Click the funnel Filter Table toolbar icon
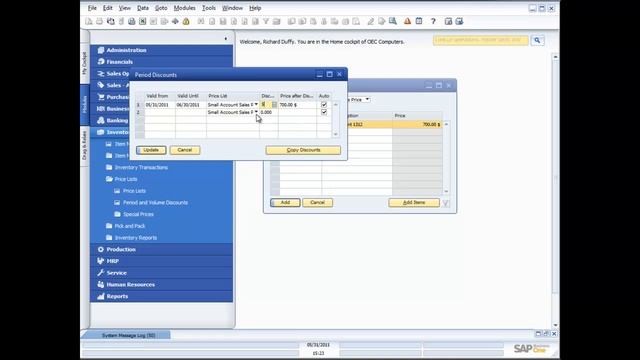The image size is (640, 360). (266, 21)
